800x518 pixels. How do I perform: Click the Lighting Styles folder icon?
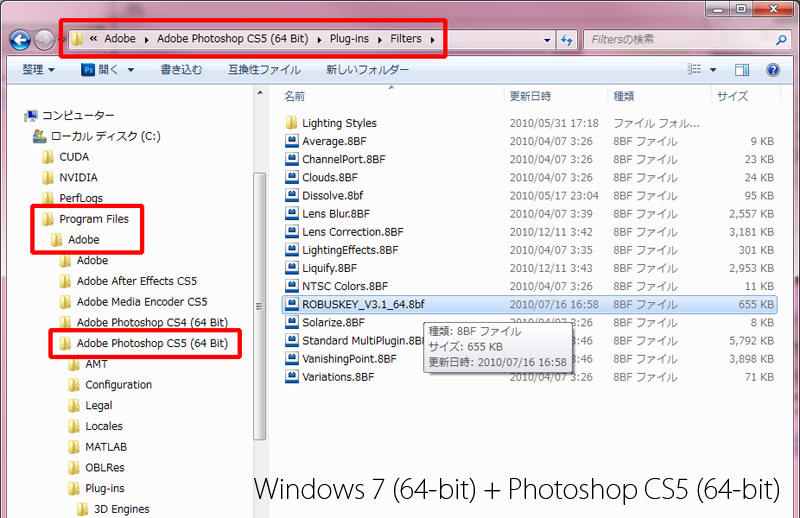(291, 122)
